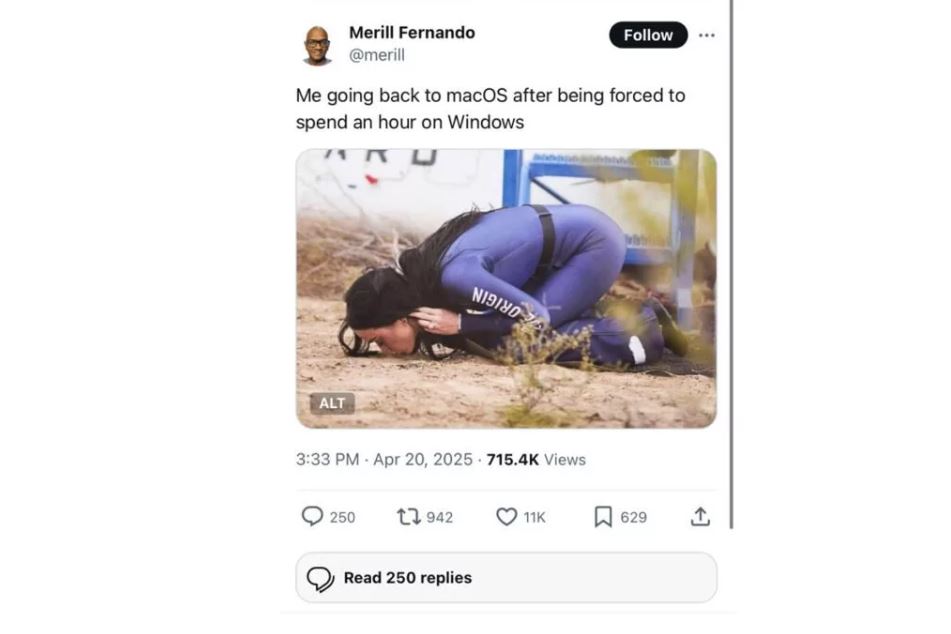Click the 629 bookmarks count
This screenshot has width=951, height=634.
[634, 518]
